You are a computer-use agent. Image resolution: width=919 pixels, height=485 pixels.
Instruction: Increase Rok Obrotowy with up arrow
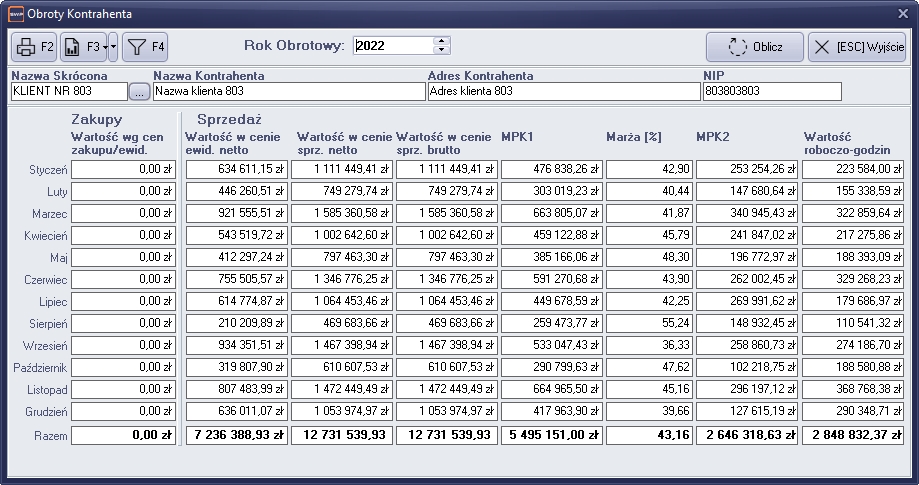click(x=442, y=41)
